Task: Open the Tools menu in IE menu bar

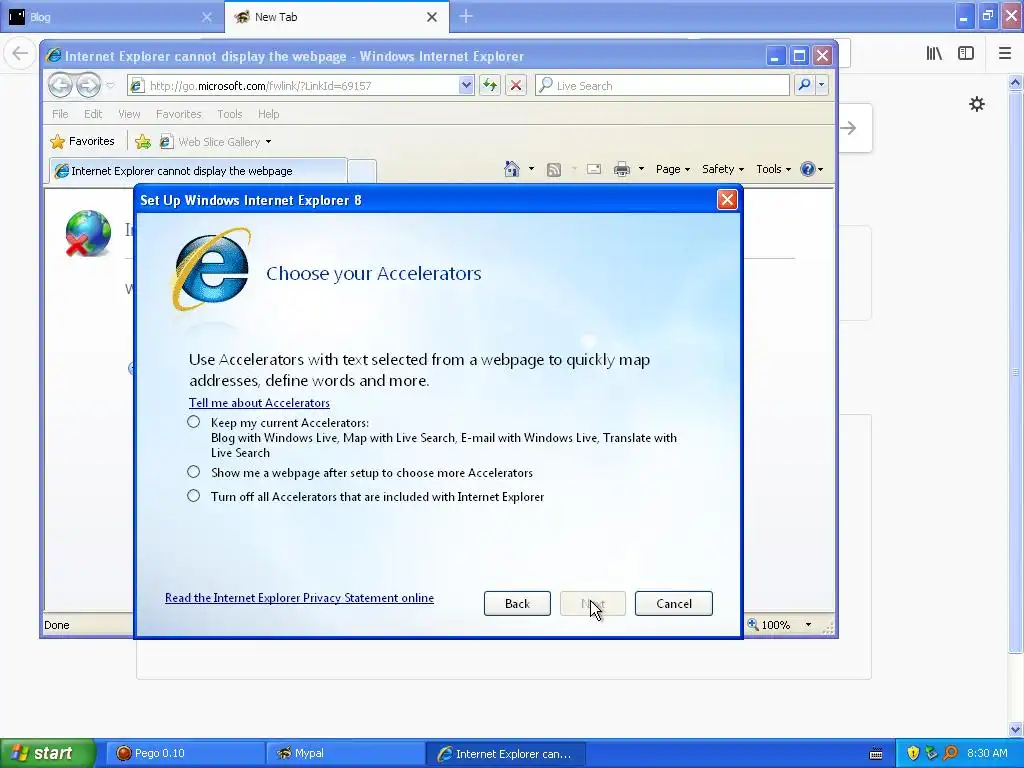Action: (x=229, y=114)
